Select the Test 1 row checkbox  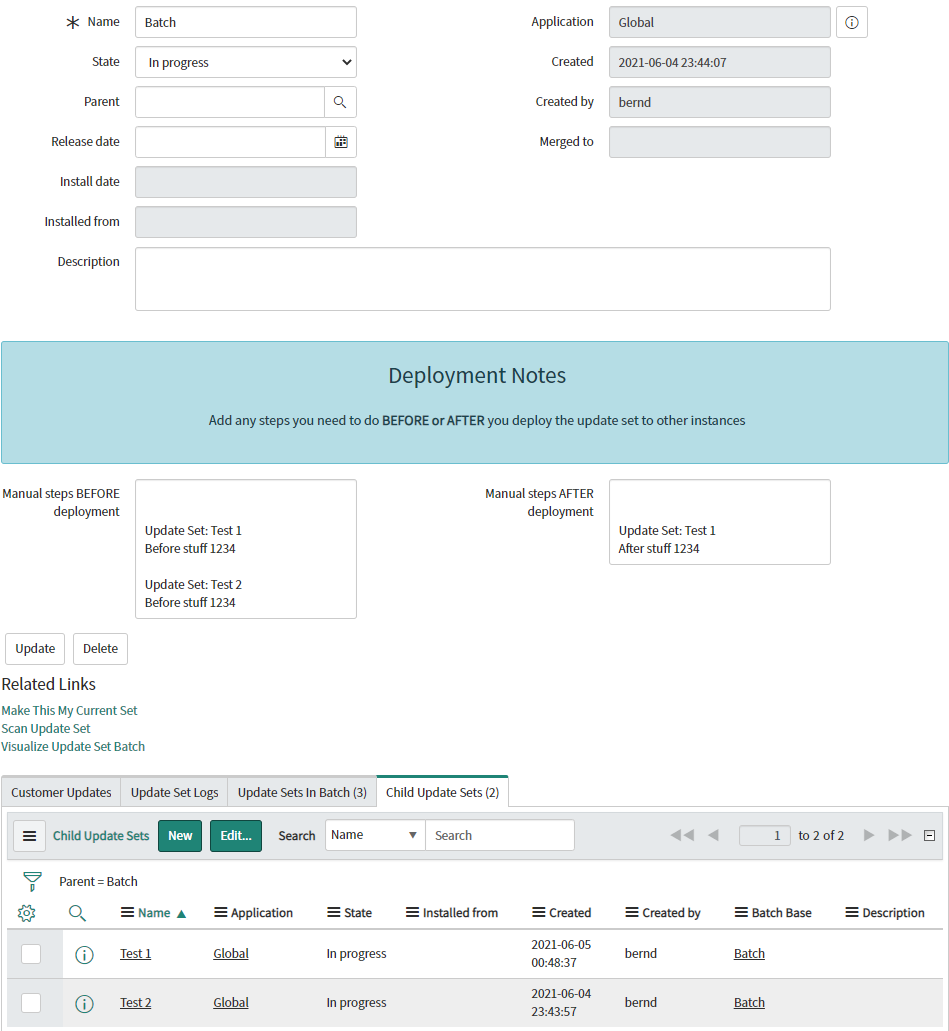tap(31, 953)
